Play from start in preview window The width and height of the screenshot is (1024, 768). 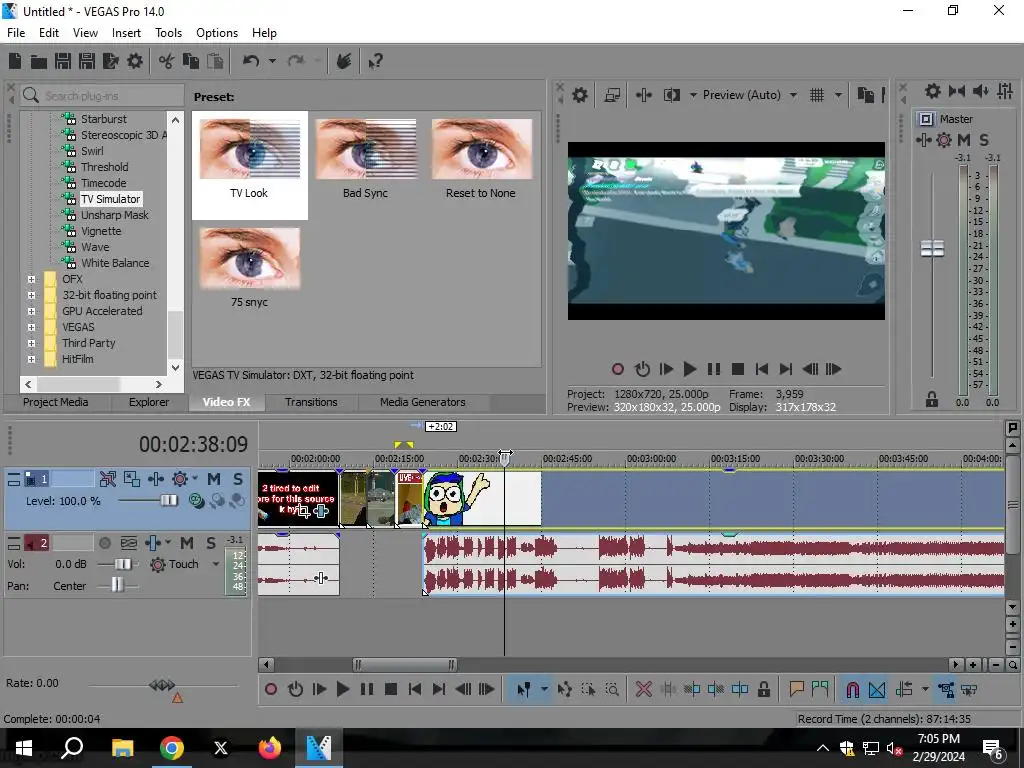pos(666,369)
